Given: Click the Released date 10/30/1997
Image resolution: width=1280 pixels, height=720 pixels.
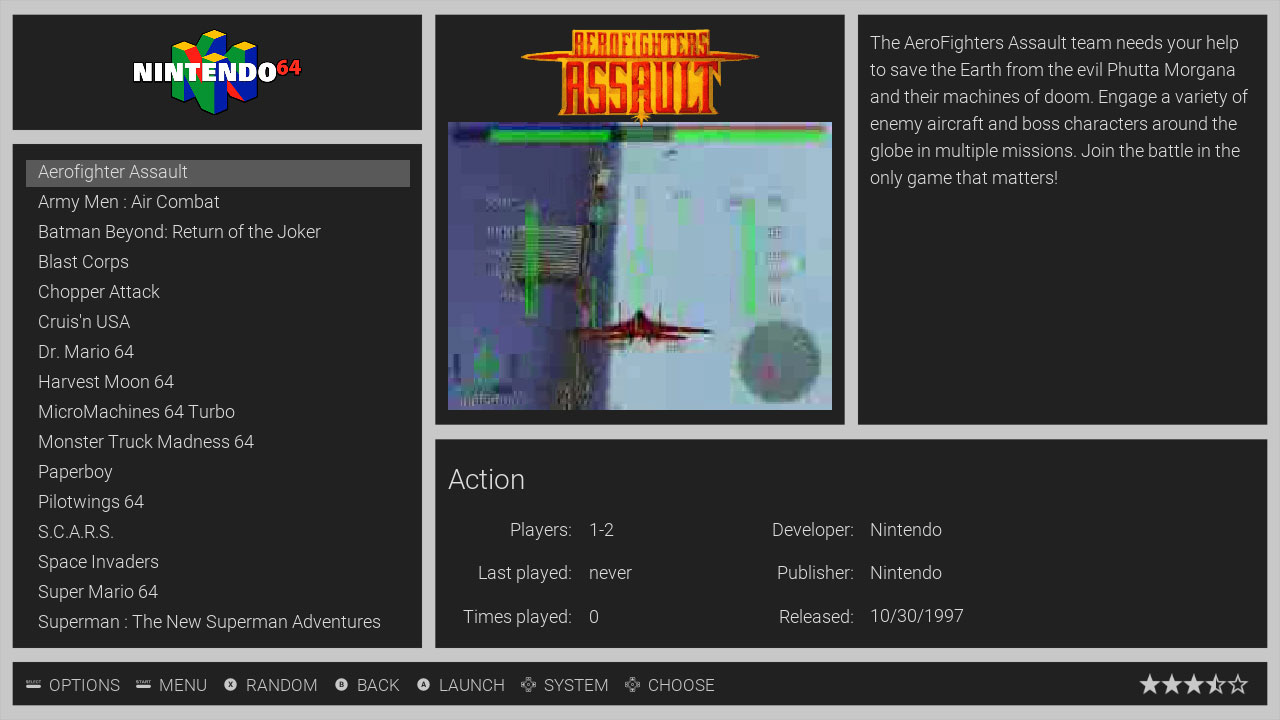Looking at the screenshot, I should pos(917,617).
